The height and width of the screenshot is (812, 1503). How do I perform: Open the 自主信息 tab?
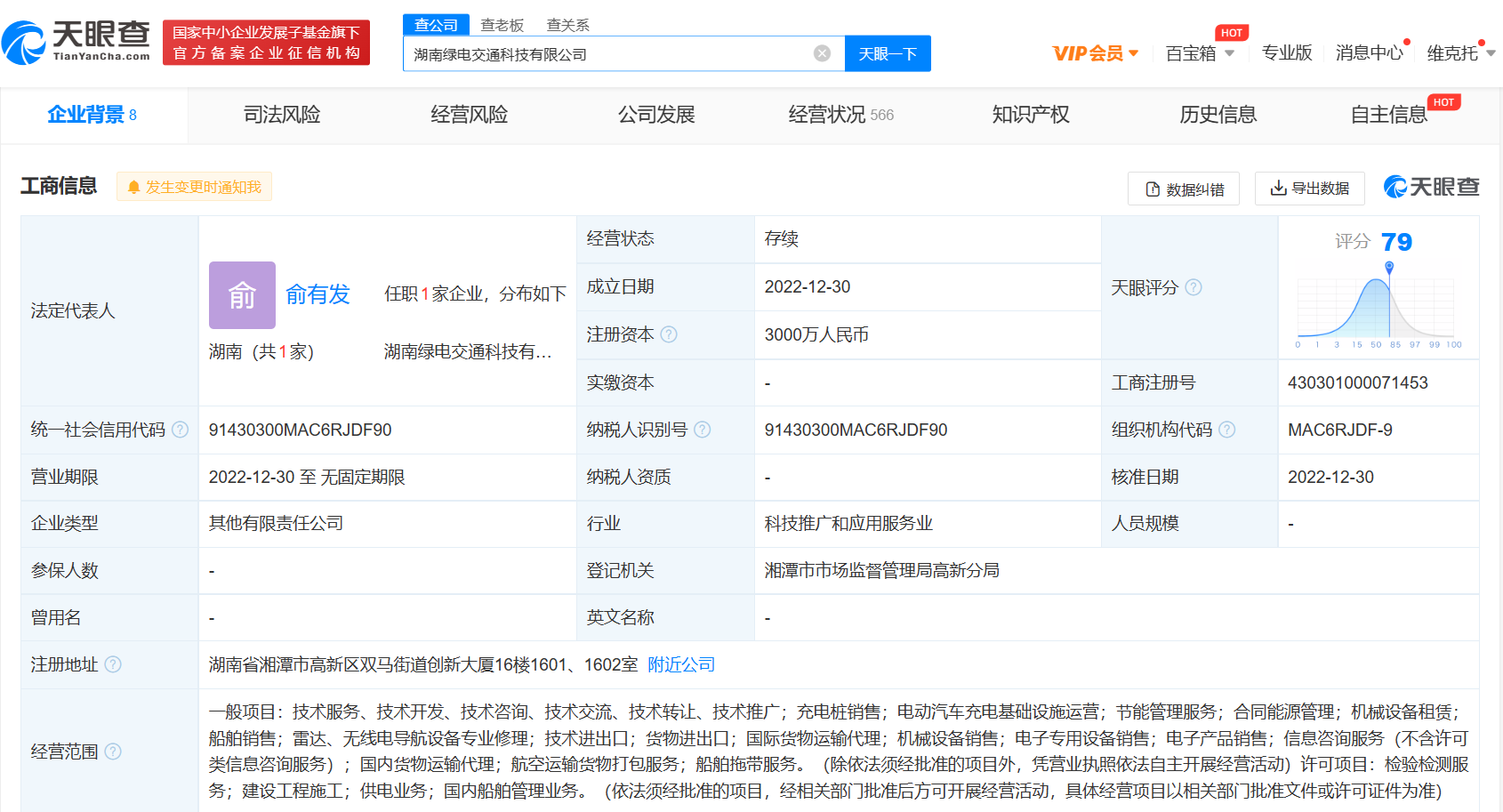pyautogui.click(x=1388, y=115)
